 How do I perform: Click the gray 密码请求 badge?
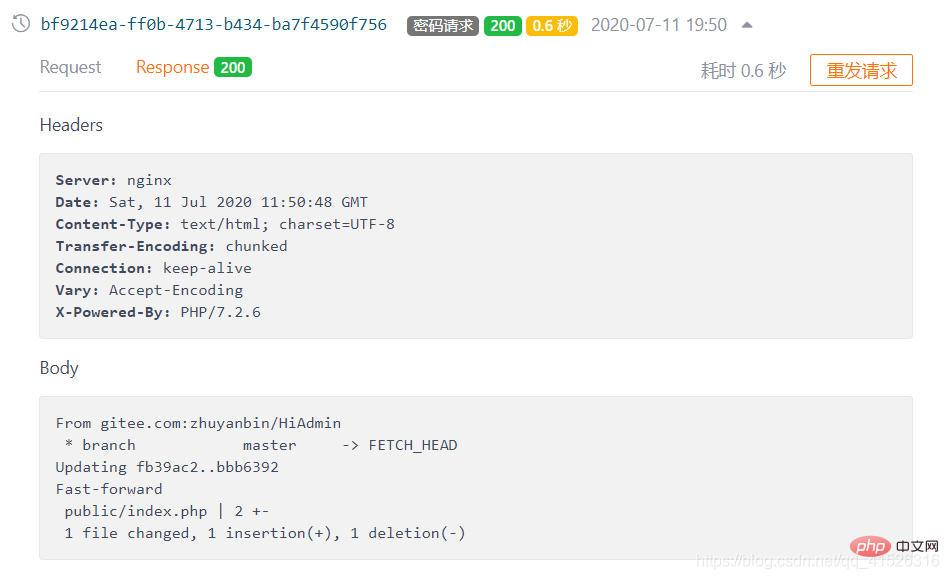tap(442, 25)
